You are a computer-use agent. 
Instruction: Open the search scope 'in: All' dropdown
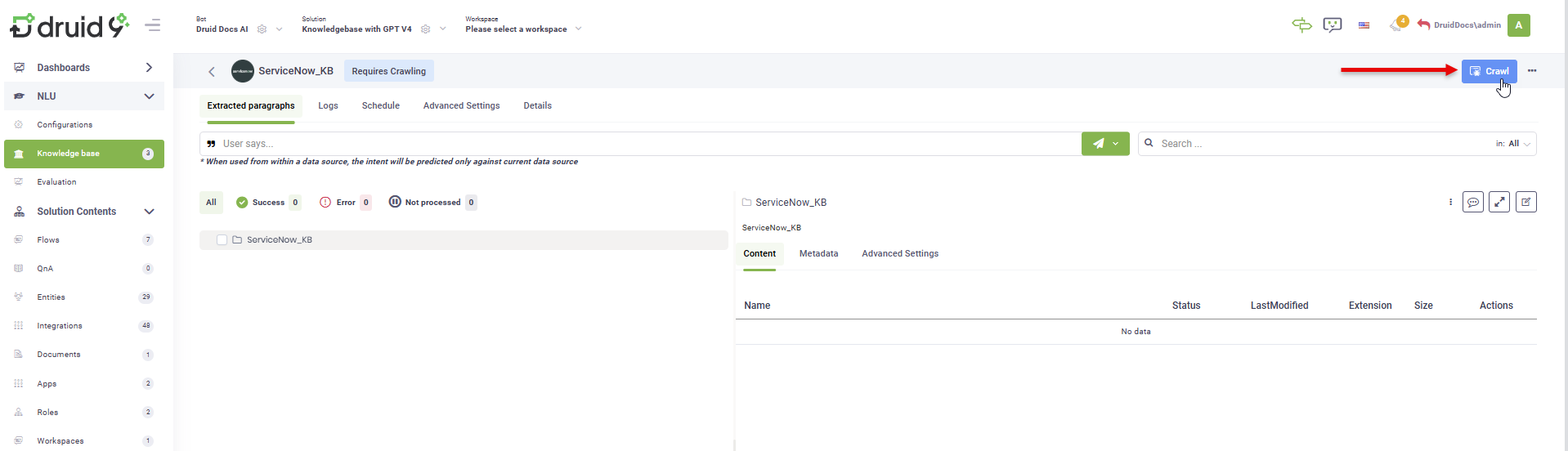click(x=1513, y=144)
